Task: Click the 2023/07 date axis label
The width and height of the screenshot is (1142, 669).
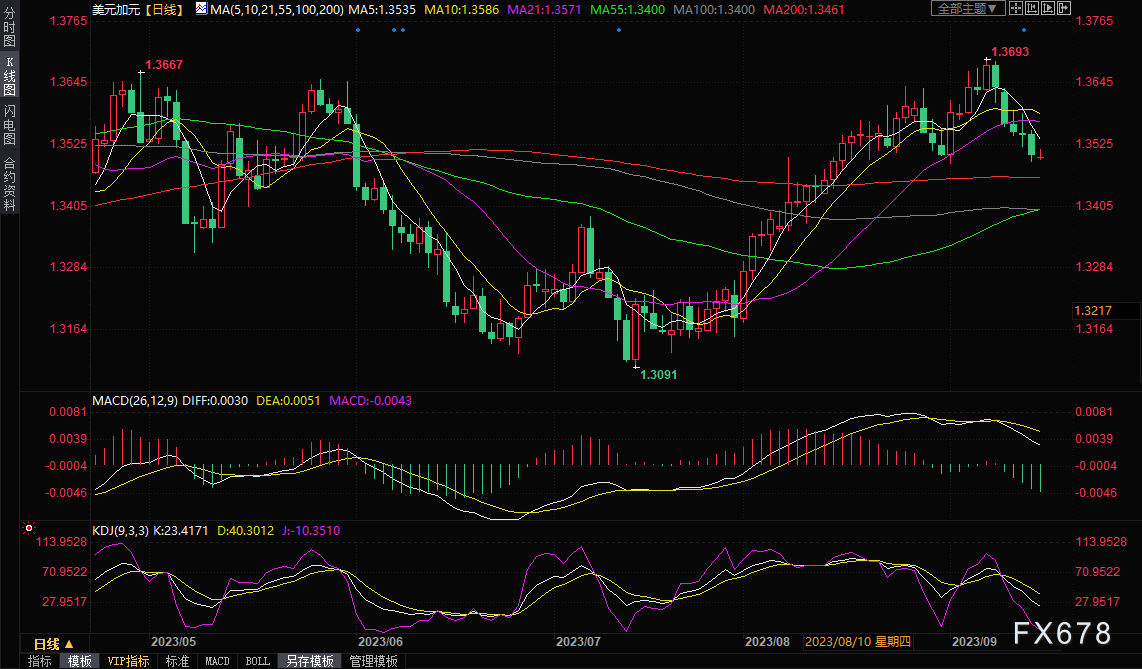Action: (x=578, y=641)
